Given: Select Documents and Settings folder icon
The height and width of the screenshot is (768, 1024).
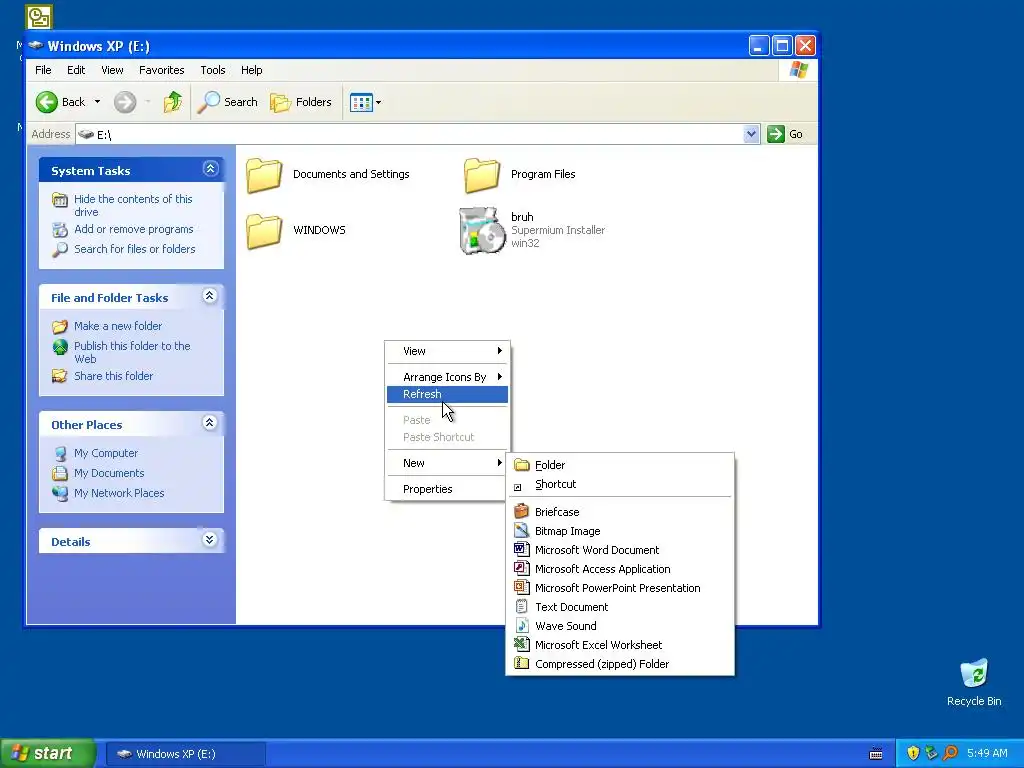Looking at the screenshot, I should point(264,175).
